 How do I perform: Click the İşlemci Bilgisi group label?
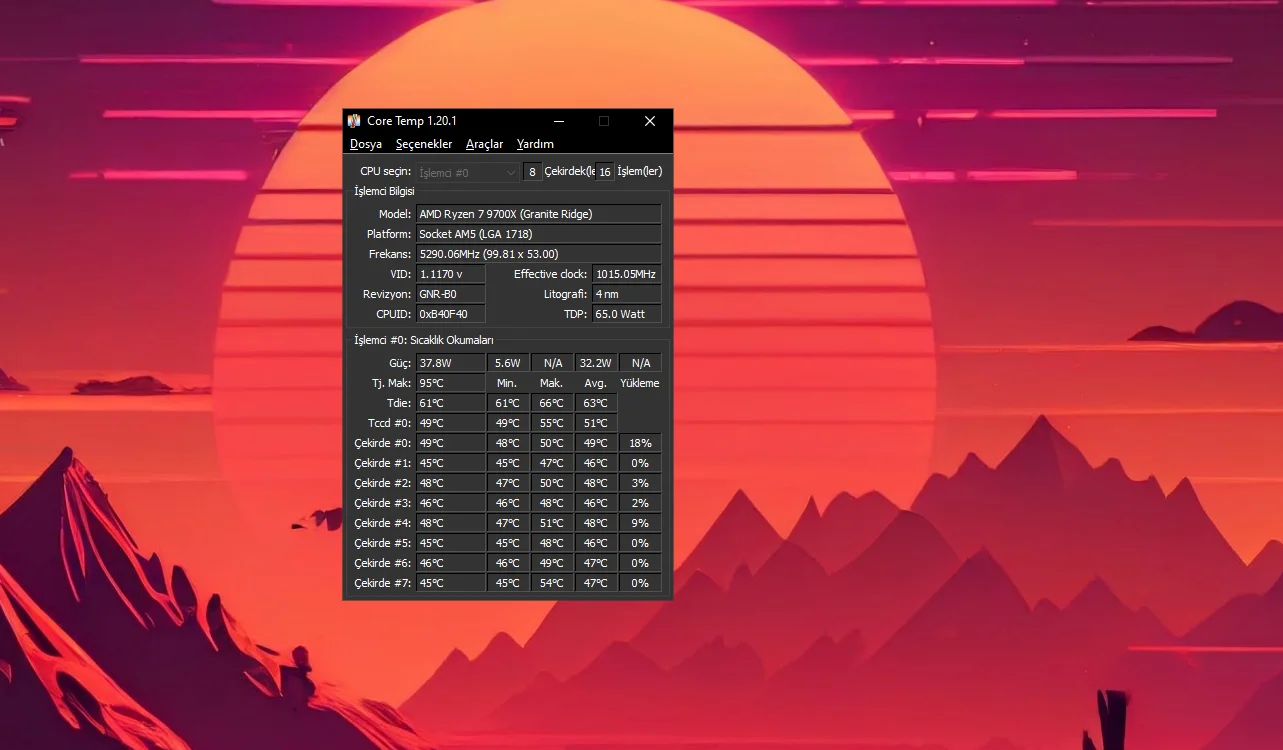[x=384, y=191]
